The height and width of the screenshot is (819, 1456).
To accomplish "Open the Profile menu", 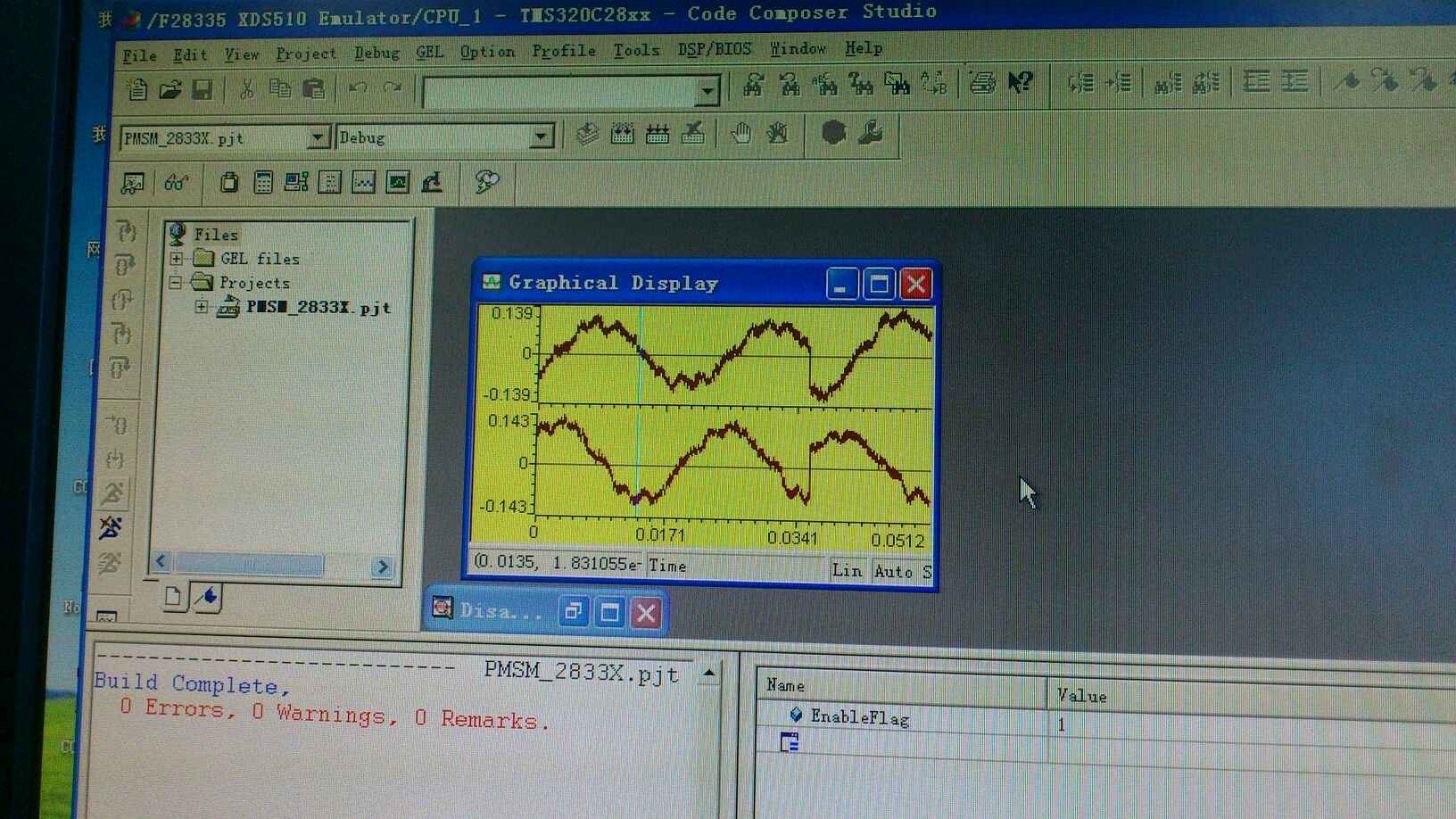I will tap(564, 51).
